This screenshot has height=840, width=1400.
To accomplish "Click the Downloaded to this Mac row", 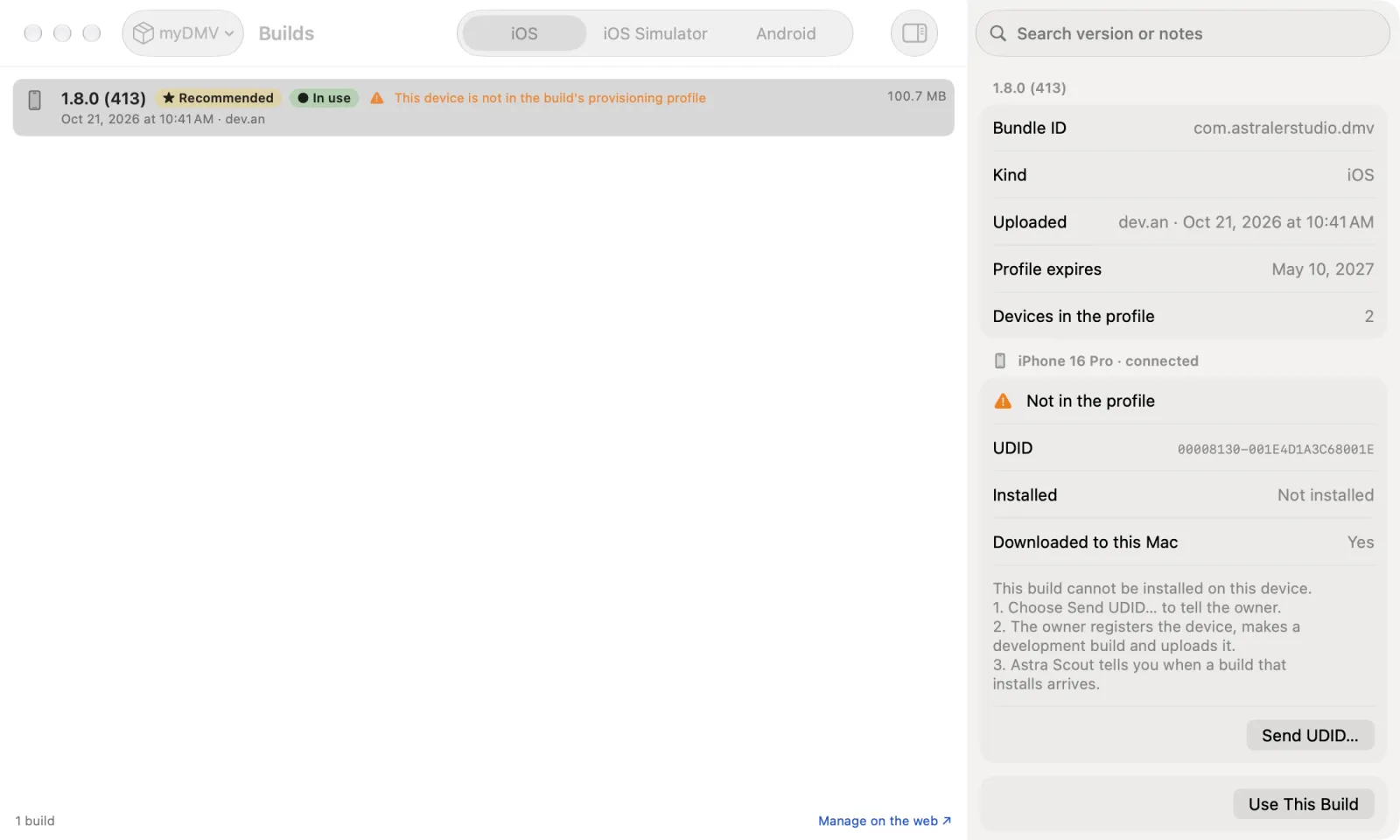I will pos(1183,542).
